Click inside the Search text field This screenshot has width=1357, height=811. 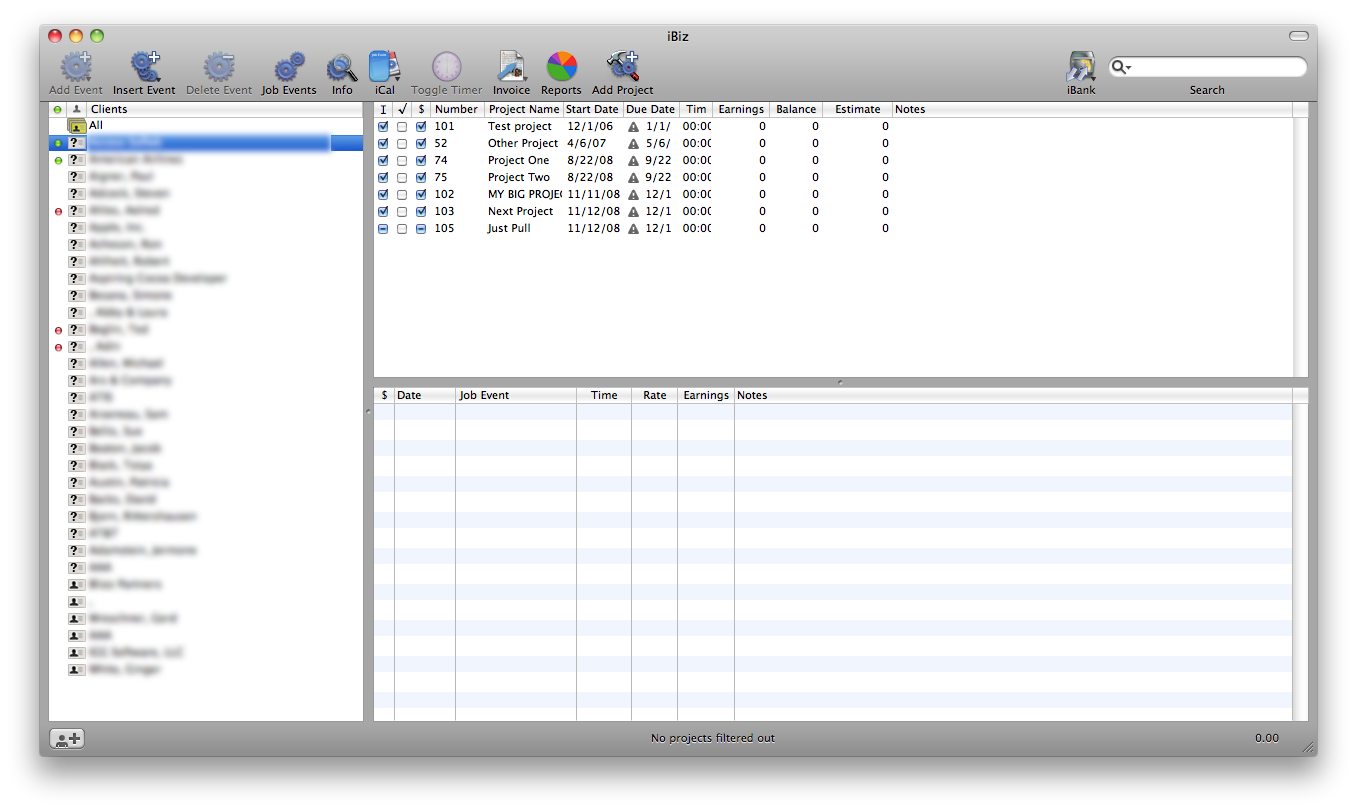pos(1215,67)
